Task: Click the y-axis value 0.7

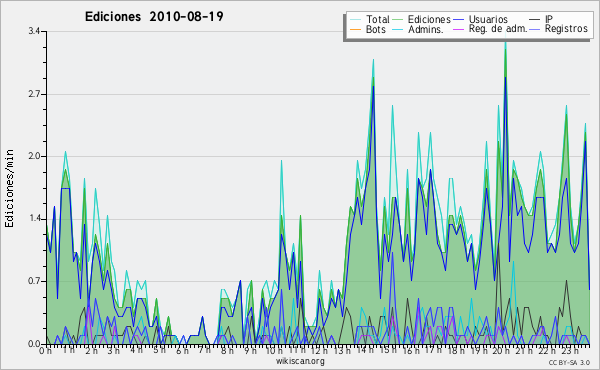Action: (x=34, y=281)
